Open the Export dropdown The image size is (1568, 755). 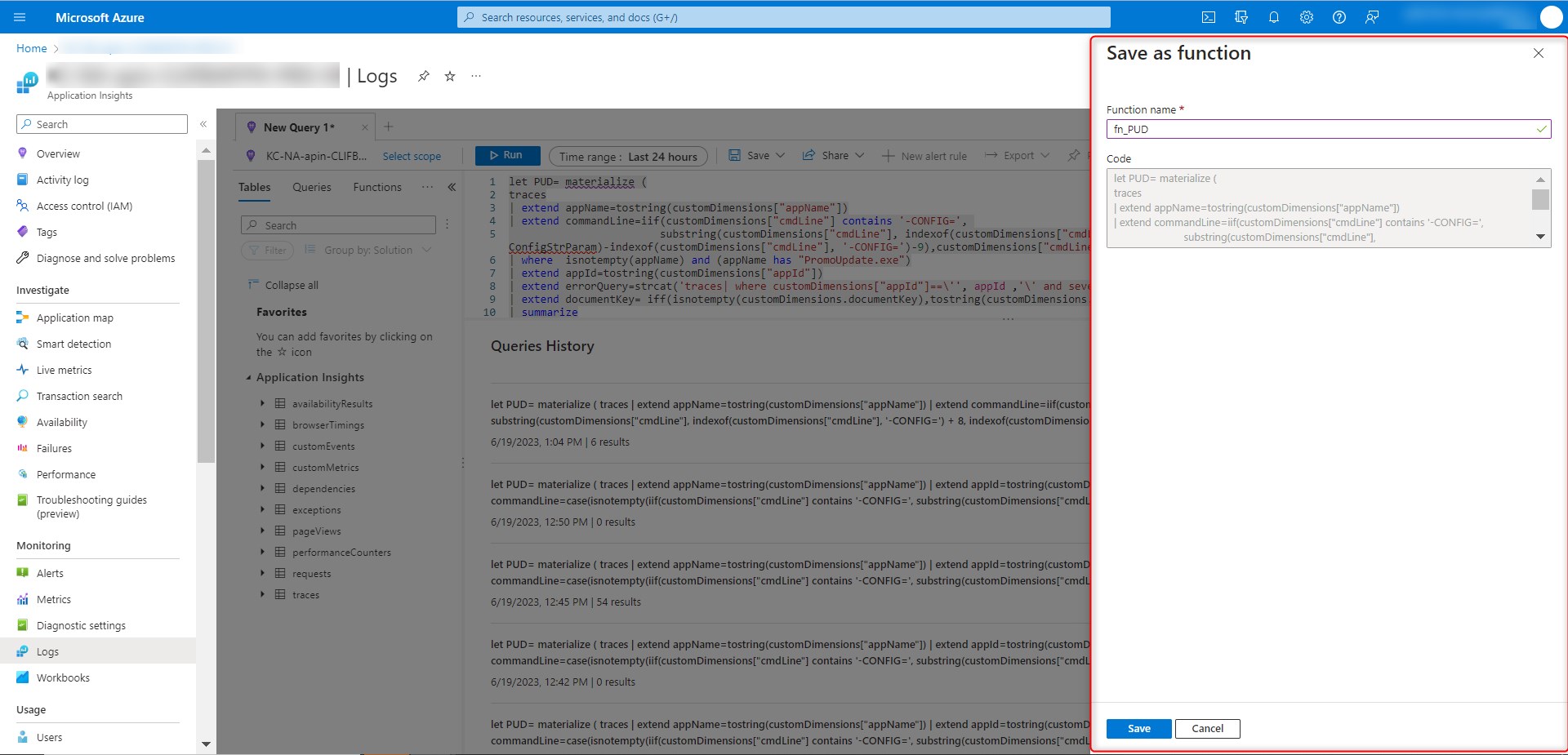click(x=1017, y=155)
